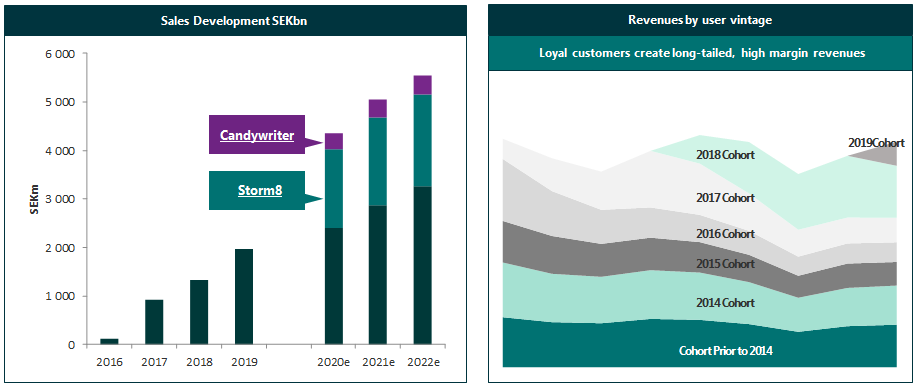Click the '2017' x-axis label
917x387 pixels.
154,362
